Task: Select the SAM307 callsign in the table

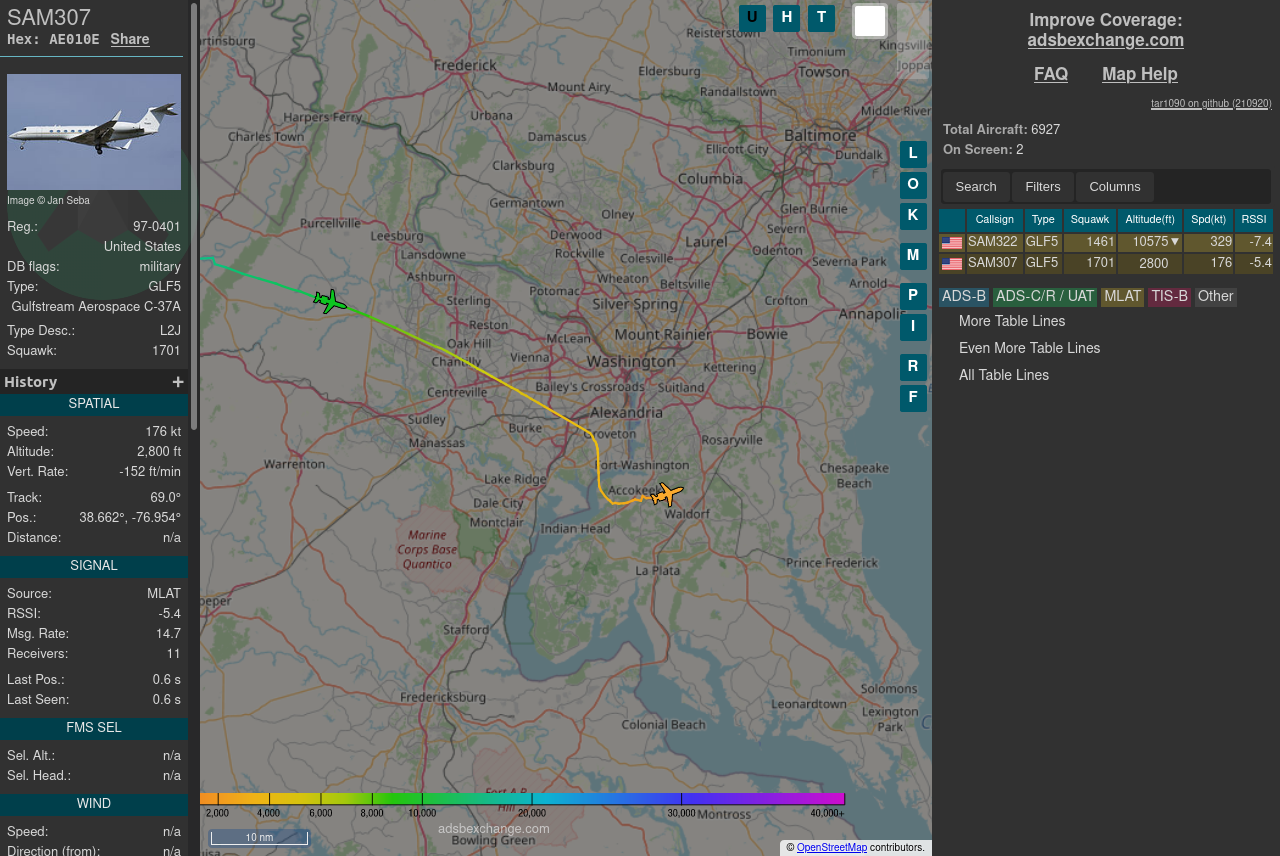Action: [x=993, y=263]
